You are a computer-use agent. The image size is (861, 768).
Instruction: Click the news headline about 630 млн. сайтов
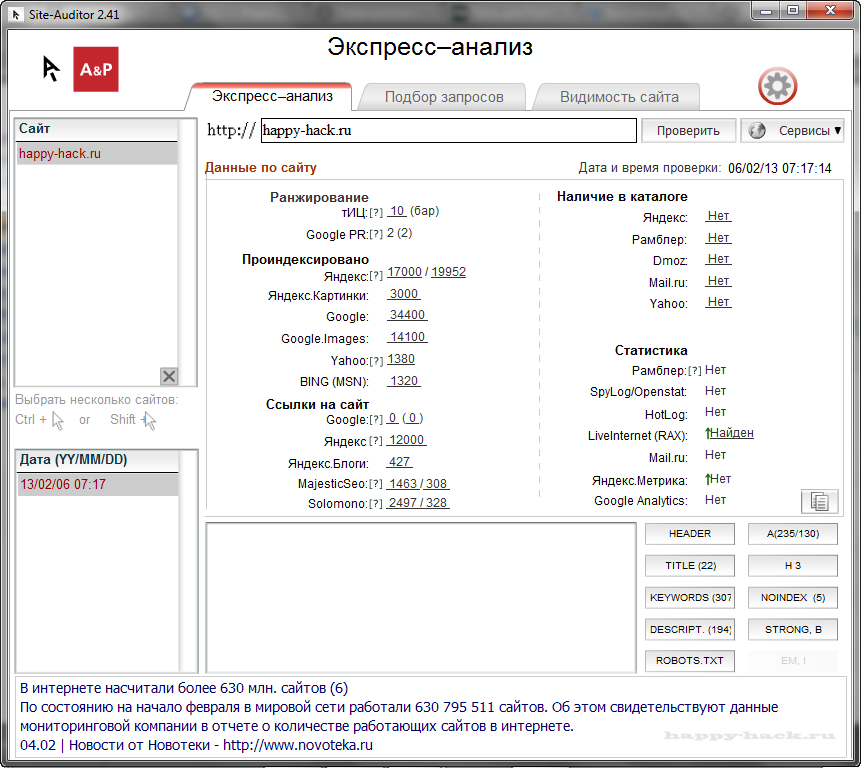[x=184, y=688]
